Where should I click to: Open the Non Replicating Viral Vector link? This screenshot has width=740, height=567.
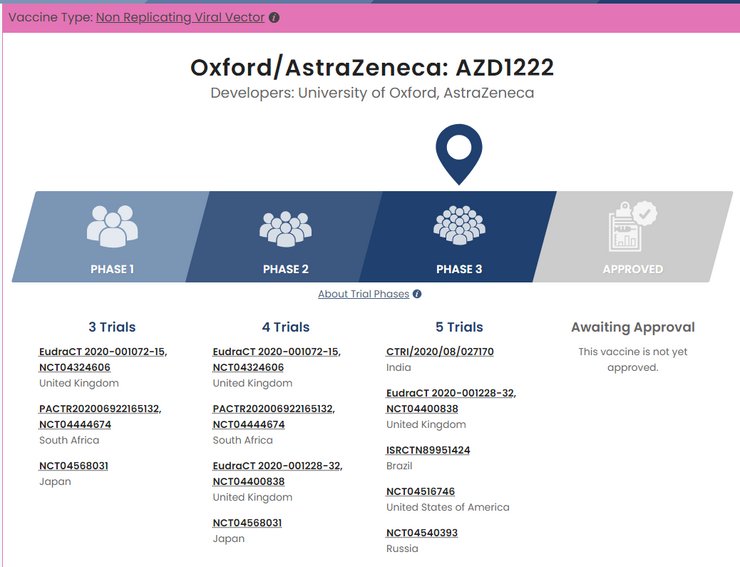[180, 17]
